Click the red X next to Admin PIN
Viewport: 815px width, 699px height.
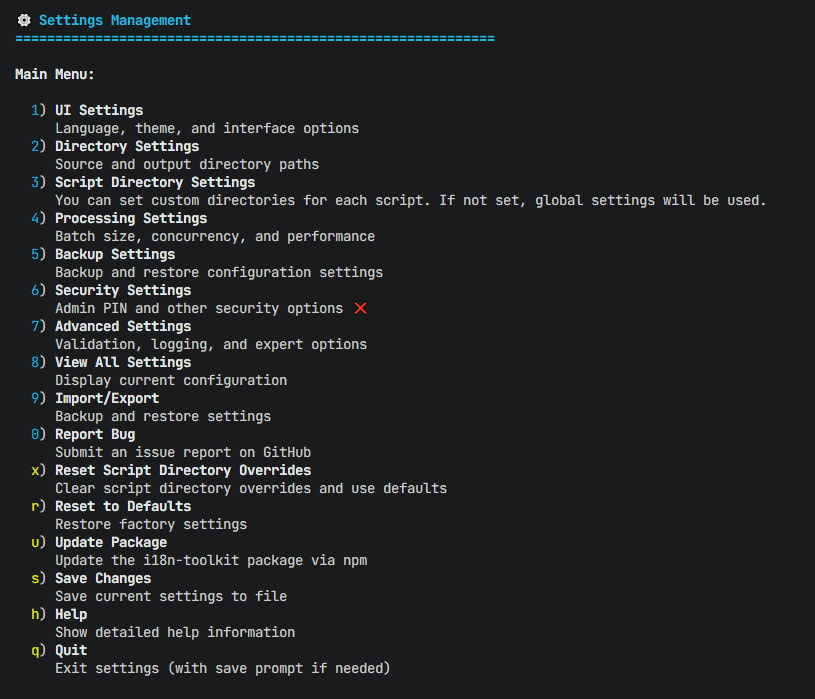click(360, 308)
